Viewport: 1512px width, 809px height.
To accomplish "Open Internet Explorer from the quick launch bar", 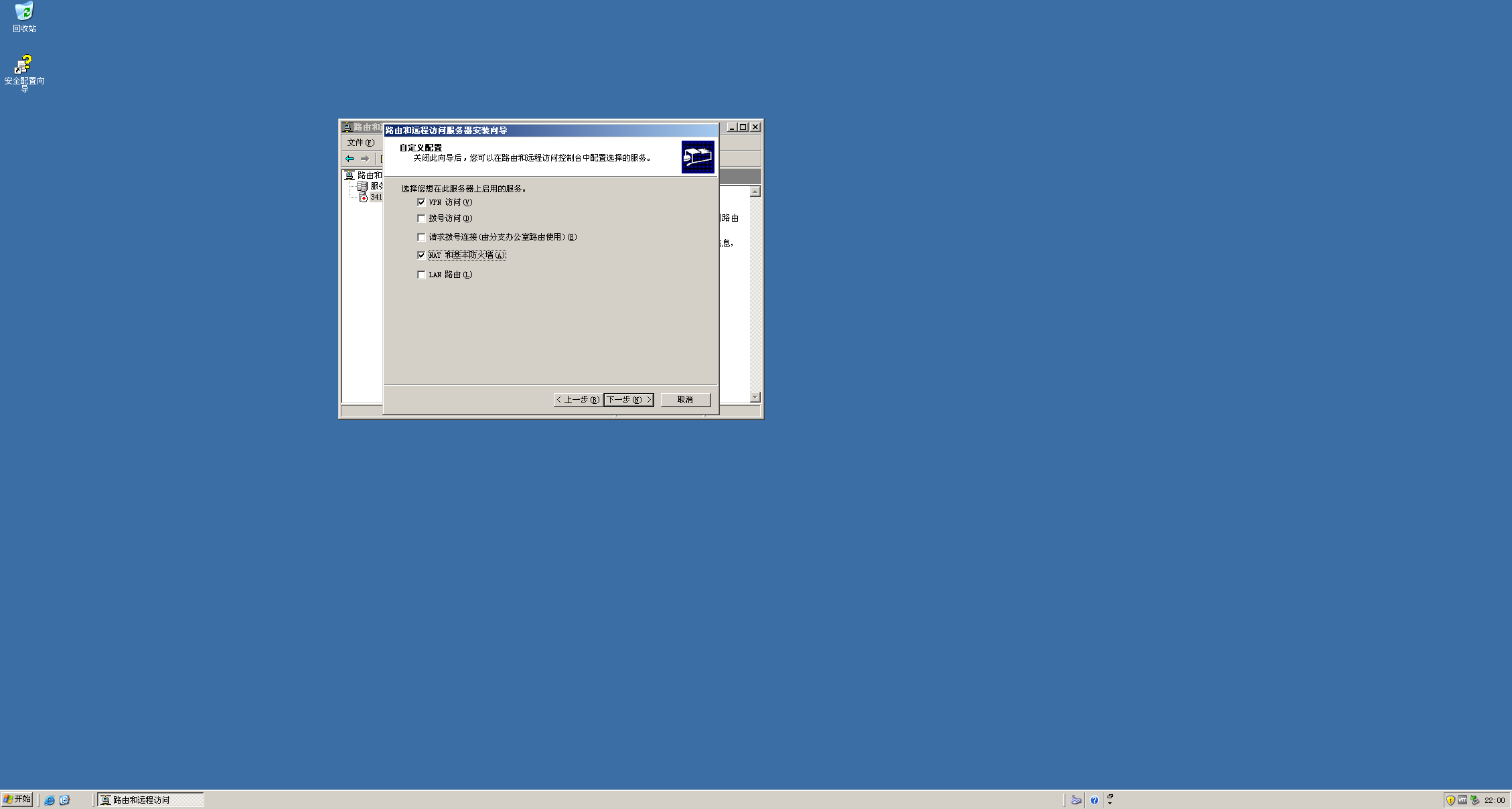I will click(x=49, y=799).
